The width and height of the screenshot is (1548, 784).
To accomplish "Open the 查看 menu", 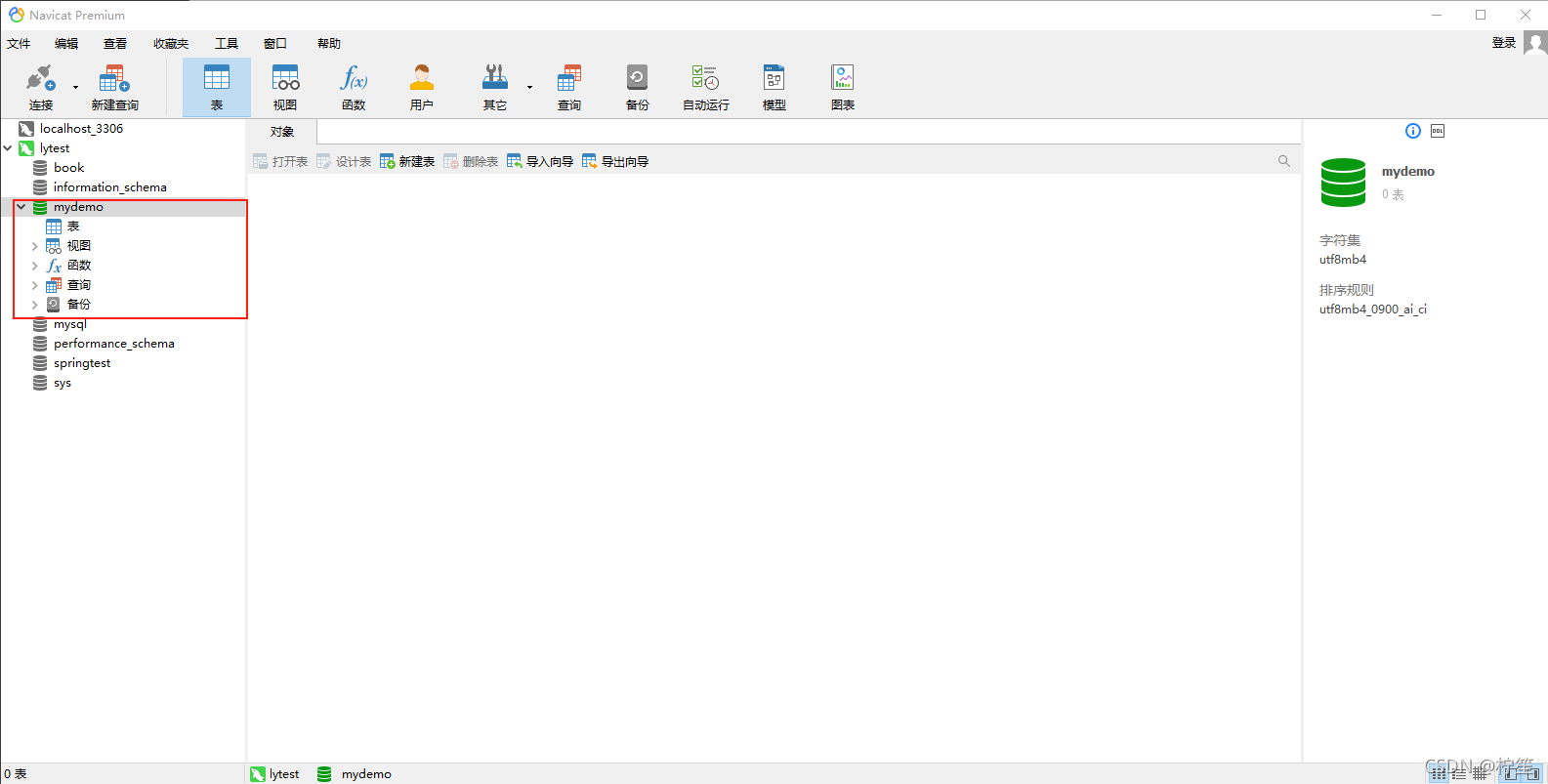I will point(115,43).
